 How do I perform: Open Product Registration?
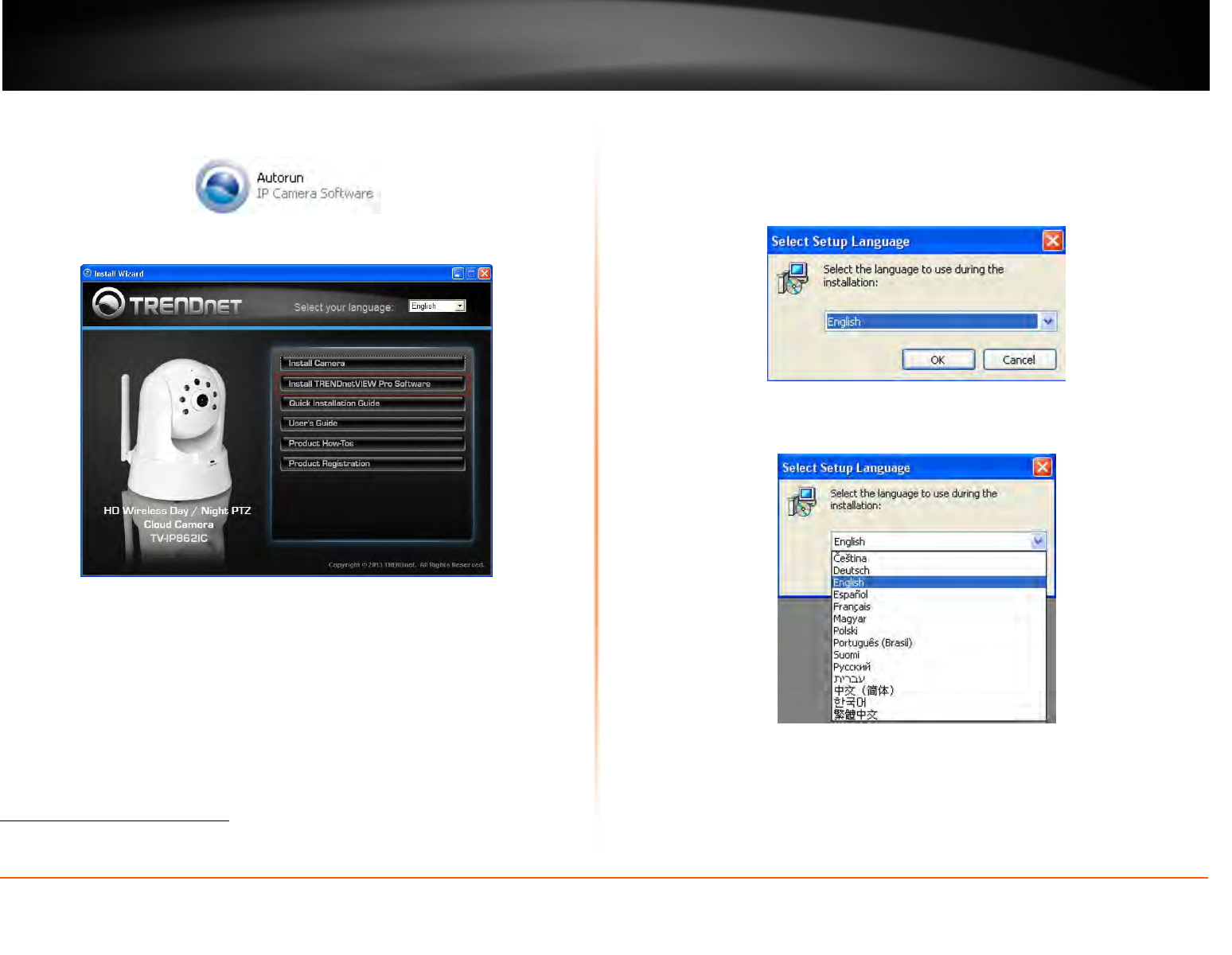(x=372, y=463)
